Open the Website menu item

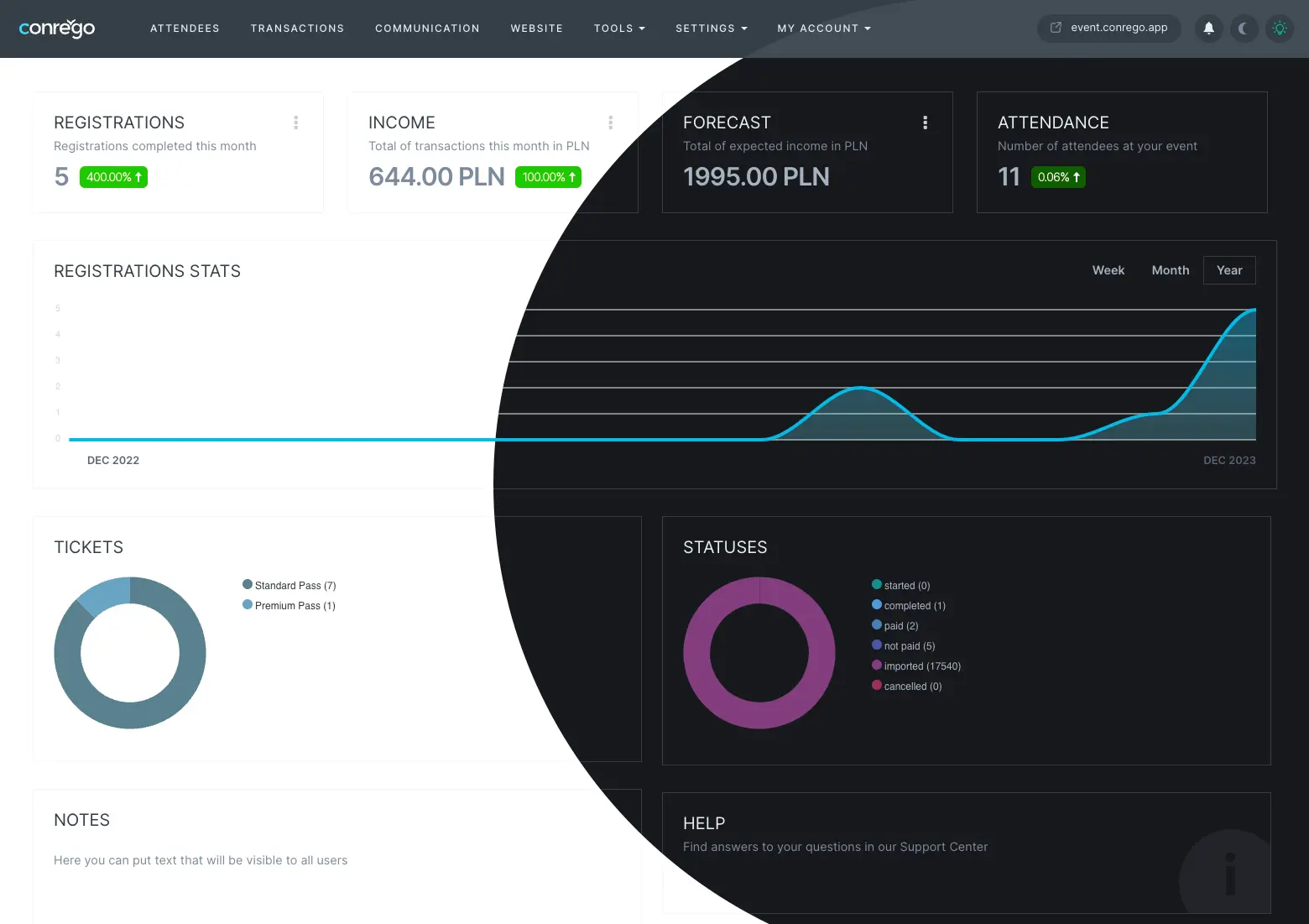coord(537,29)
